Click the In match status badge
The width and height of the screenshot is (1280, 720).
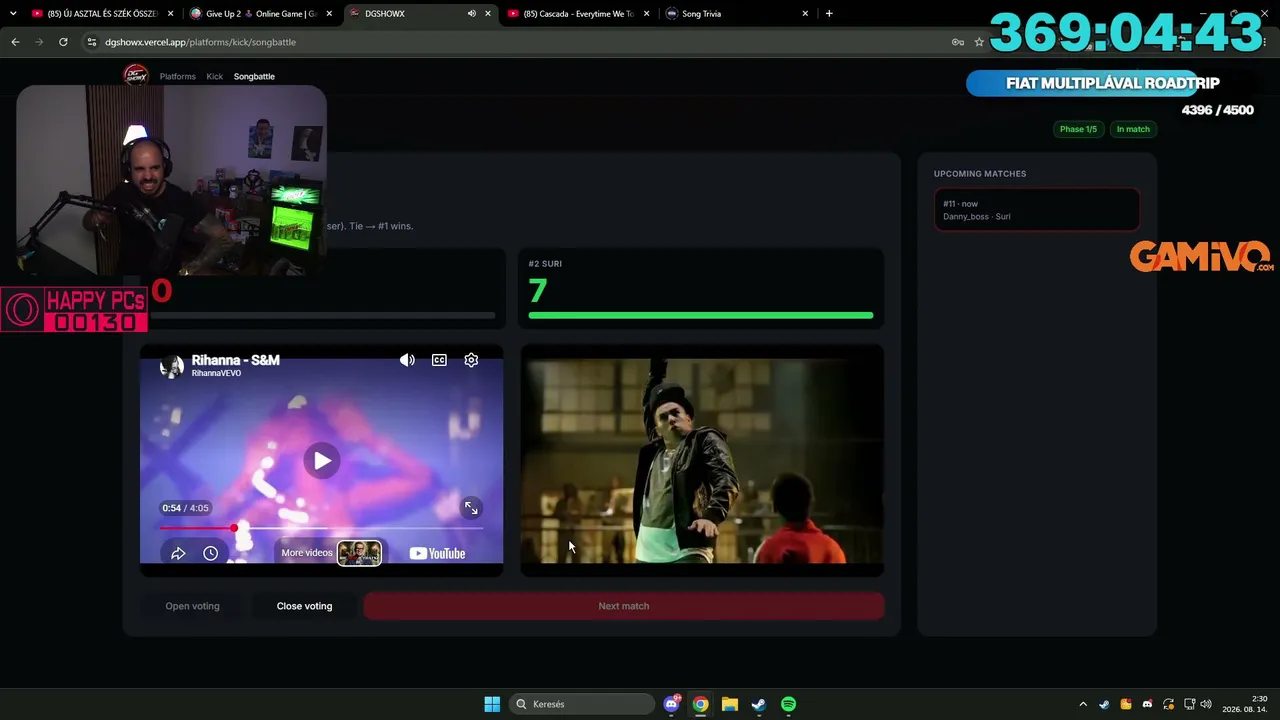(1133, 129)
